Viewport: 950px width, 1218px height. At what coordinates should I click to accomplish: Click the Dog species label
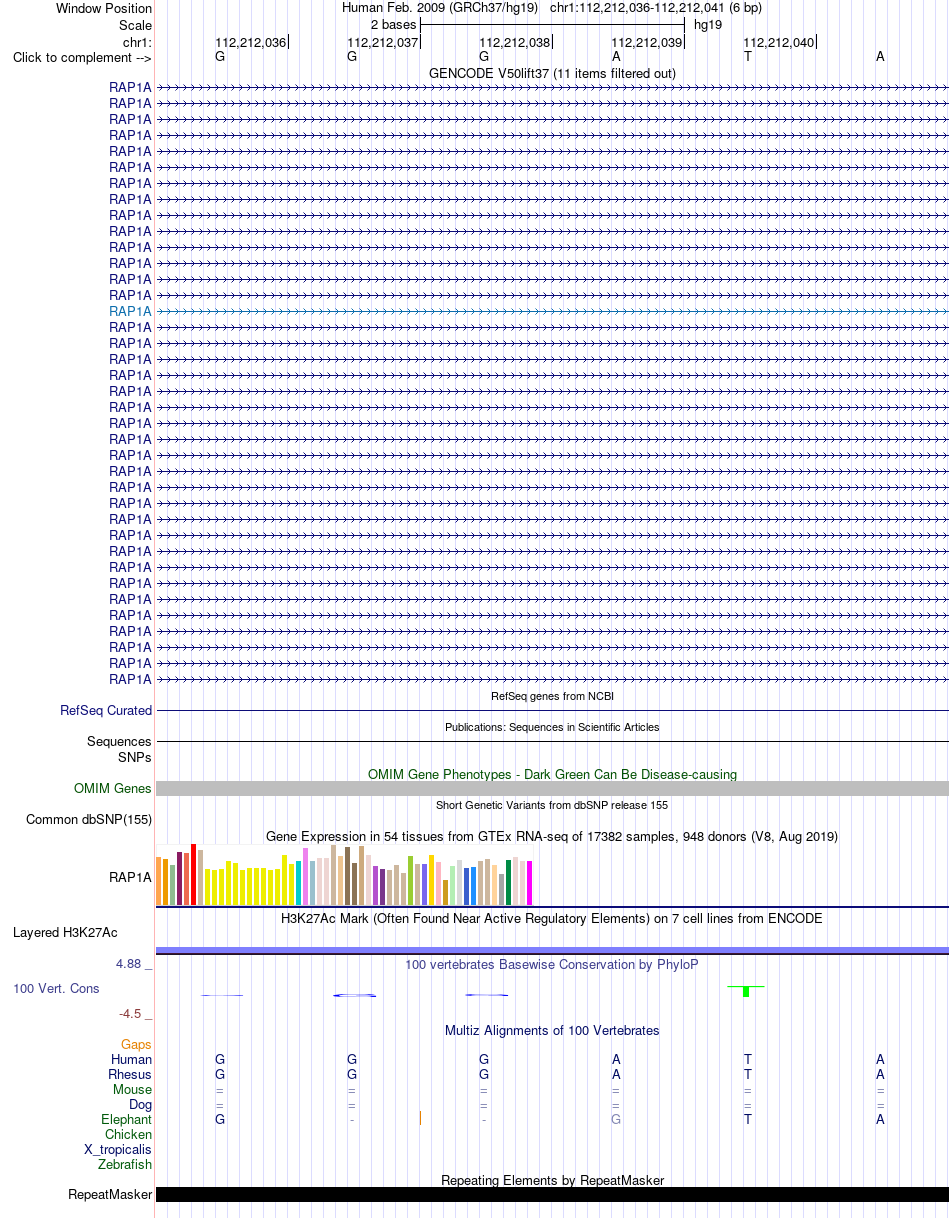pyautogui.click(x=140, y=1105)
